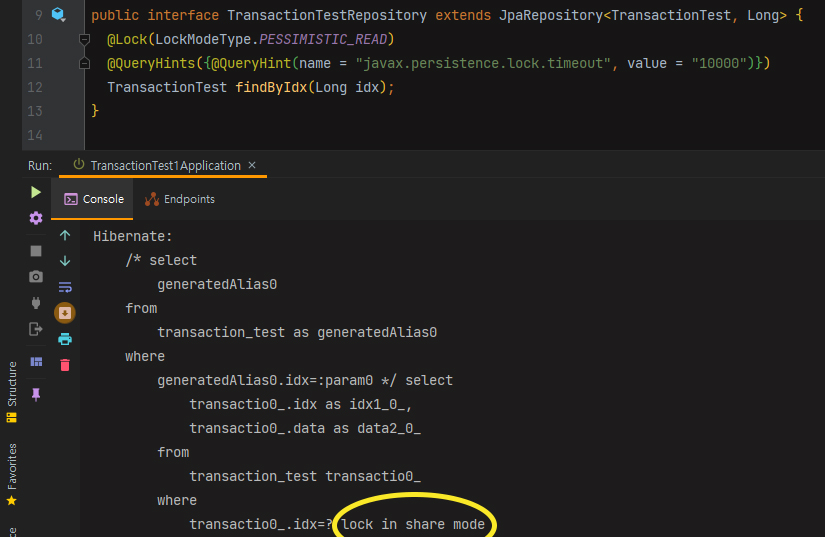Image resolution: width=825 pixels, height=537 pixels.
Task: Click the @QueryHints annotation
Action: coord(151,64)
